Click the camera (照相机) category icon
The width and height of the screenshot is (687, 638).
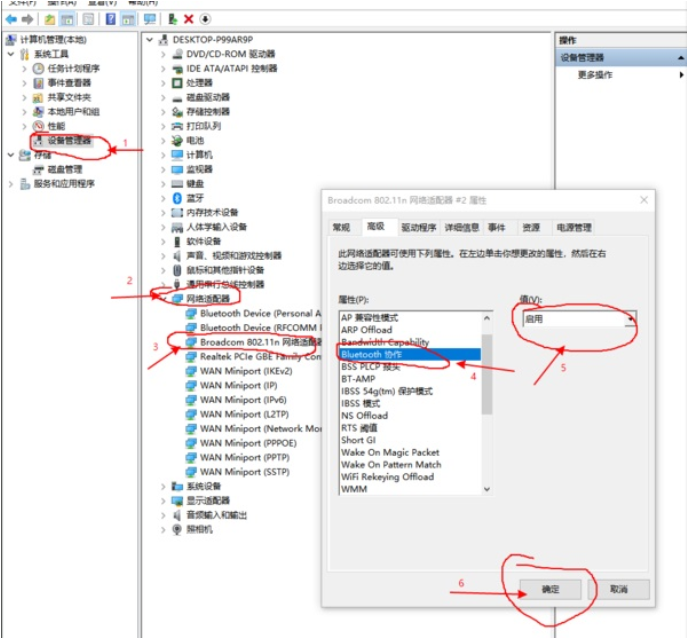[177, 529]
